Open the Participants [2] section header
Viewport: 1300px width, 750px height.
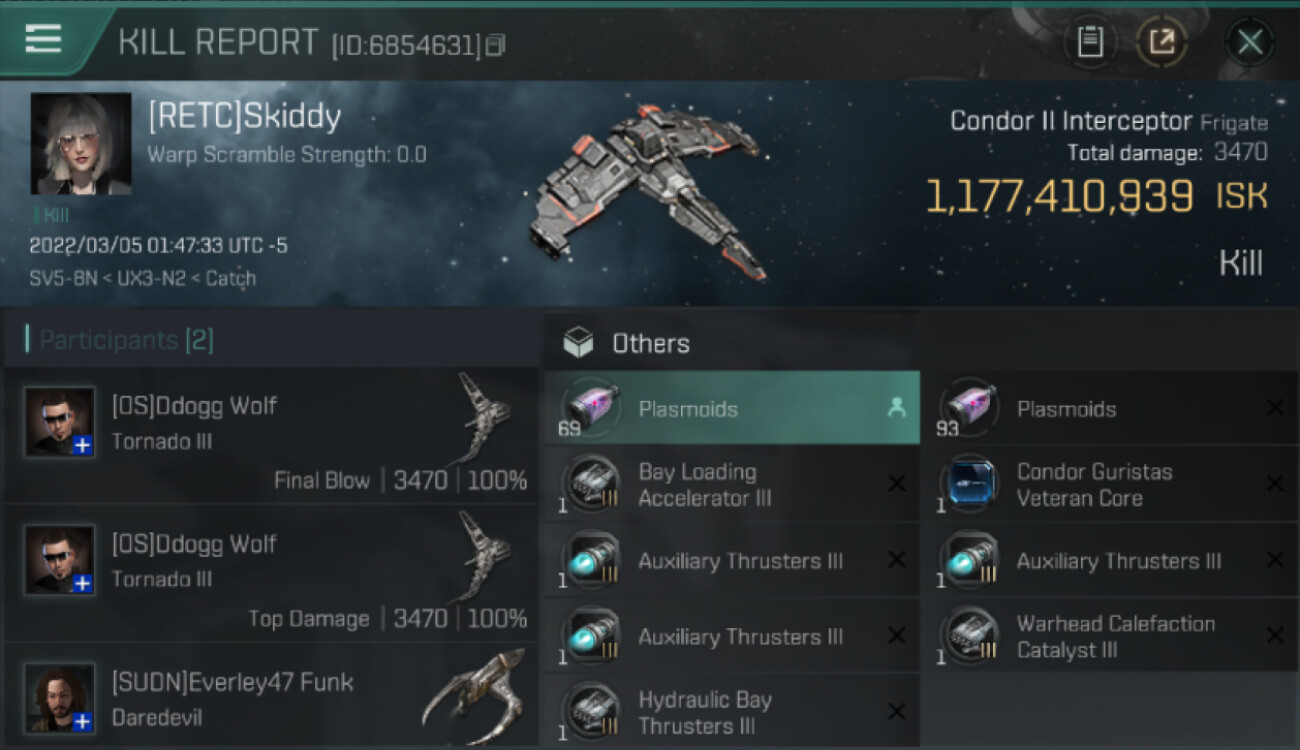click(127, 340)
